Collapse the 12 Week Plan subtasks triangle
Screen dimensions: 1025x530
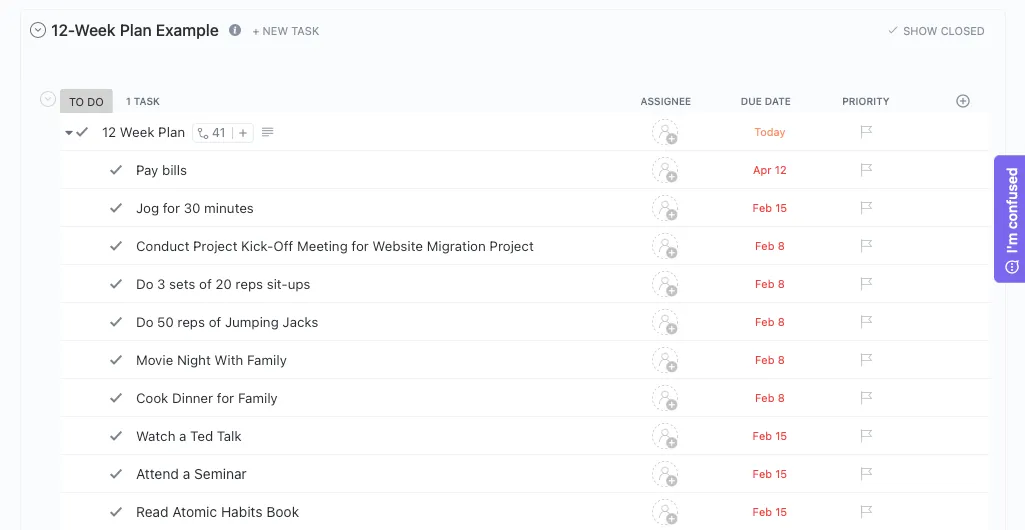pyautogui.click(x=69, y=133)
